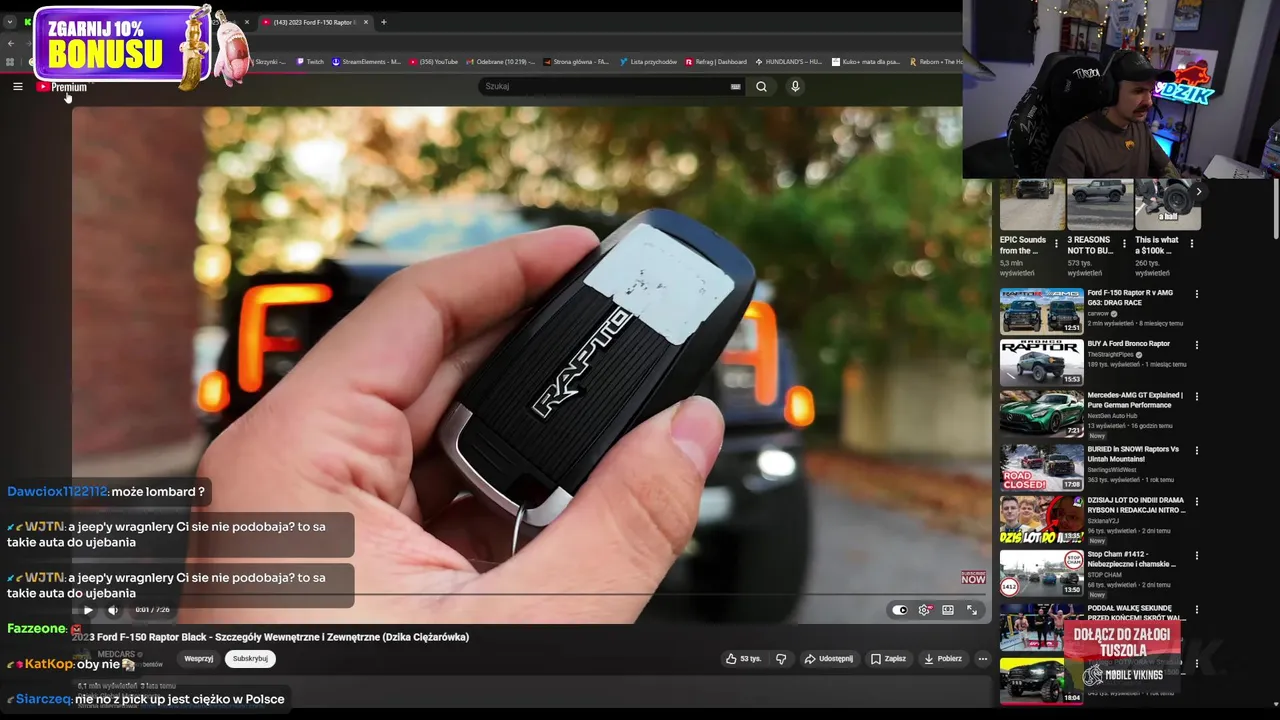Click the video title 2023 Ford F-150 Raptor Black
This screenshot has width=1280, height=720.
(271, 637)
